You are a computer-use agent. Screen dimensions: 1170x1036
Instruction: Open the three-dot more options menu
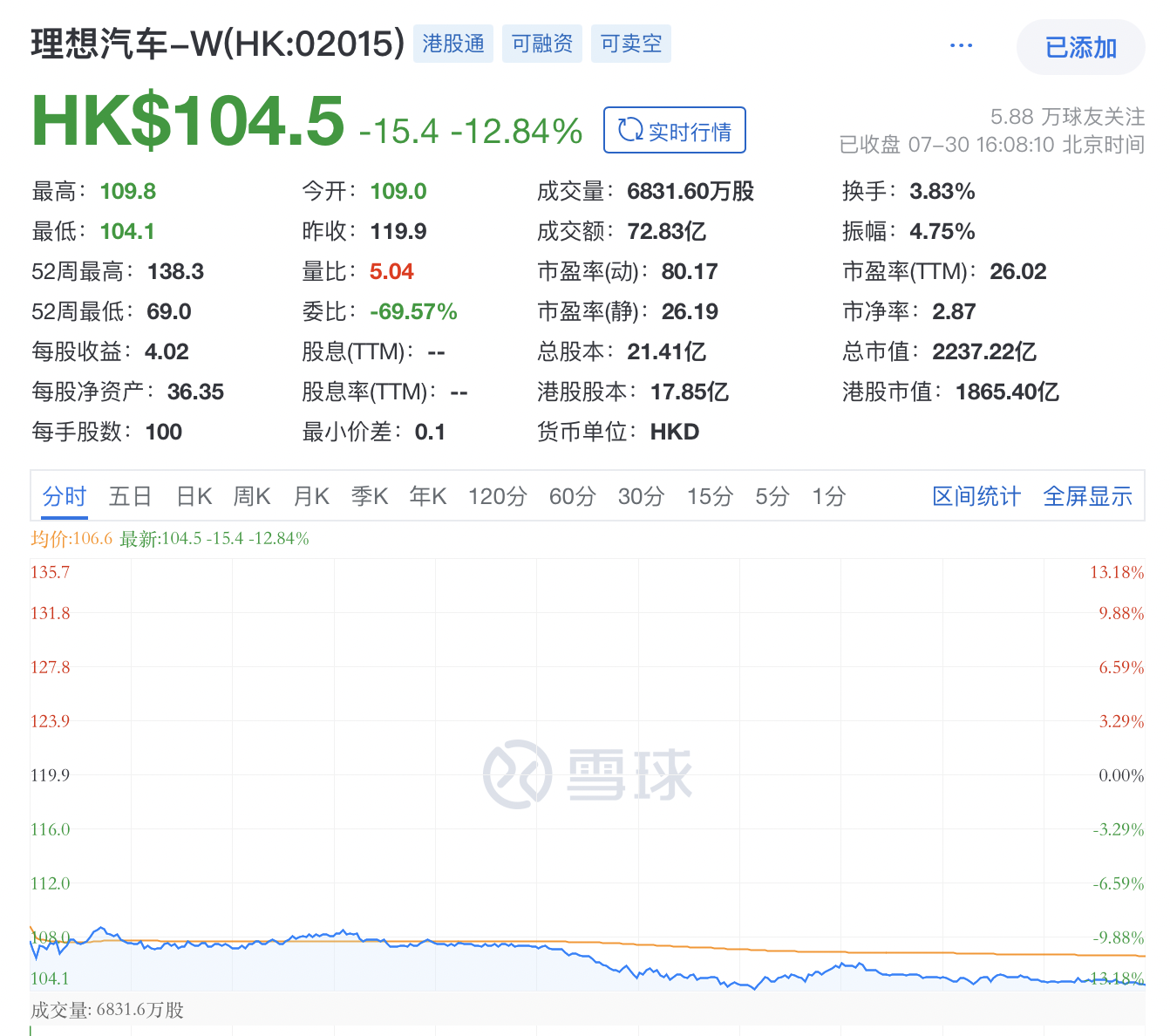tap(961, 45)
